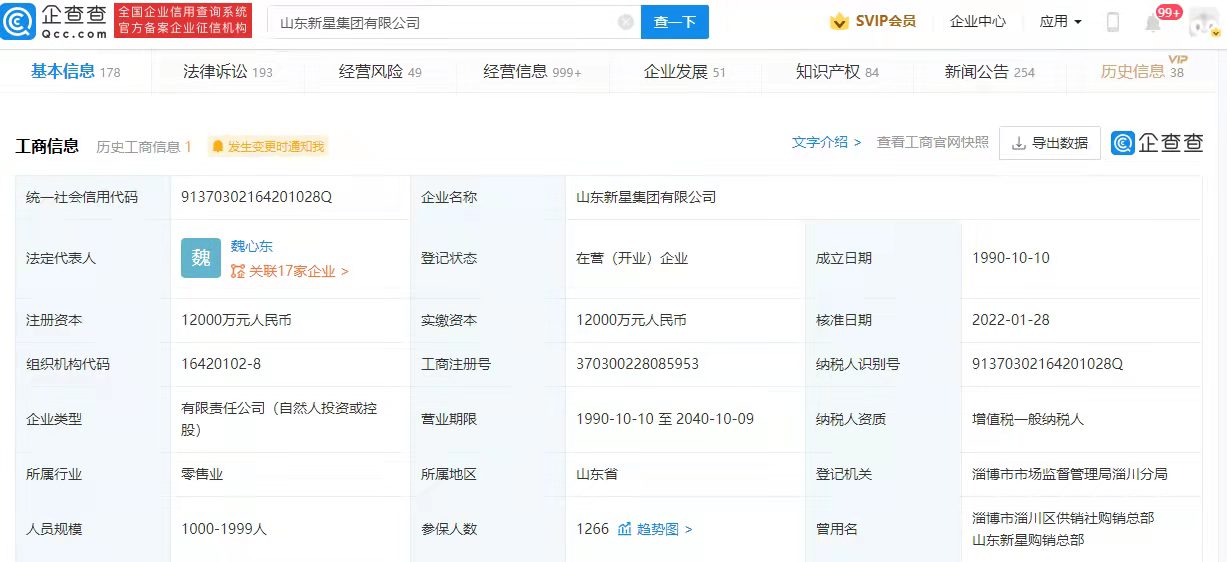Click the 全国企业信用查询系统 red banner
This screenshot has height=562, width=1227.
[x=183, y=21]
